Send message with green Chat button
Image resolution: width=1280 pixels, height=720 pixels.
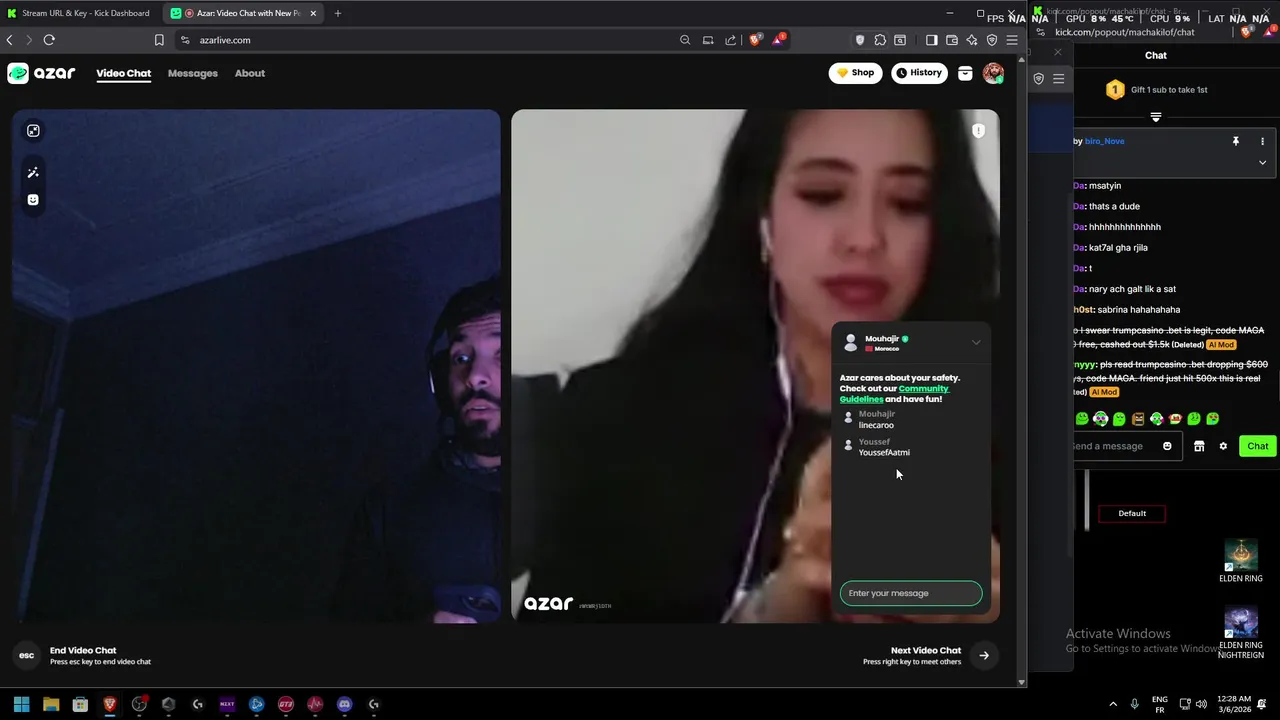point(1258,446)
